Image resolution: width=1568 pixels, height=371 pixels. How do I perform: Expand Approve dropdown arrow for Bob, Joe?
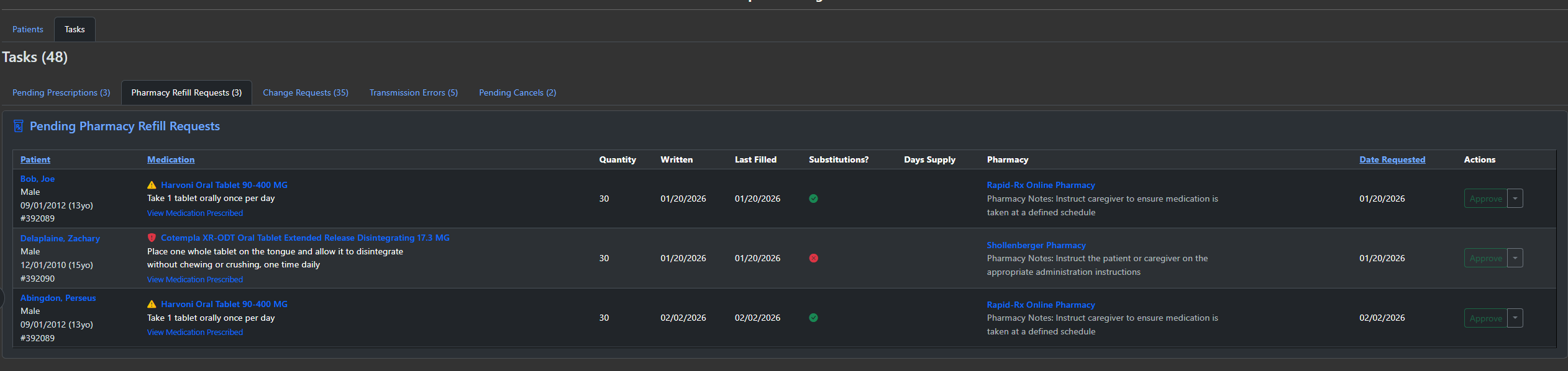[1515, 199]
